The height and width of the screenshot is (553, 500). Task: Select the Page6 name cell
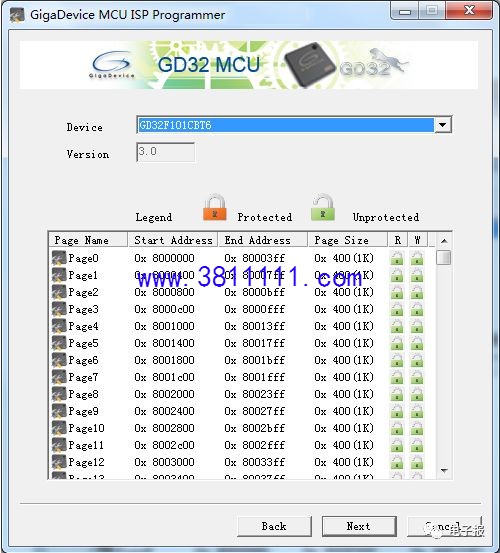pyautogui.click(x=83, y=360)
